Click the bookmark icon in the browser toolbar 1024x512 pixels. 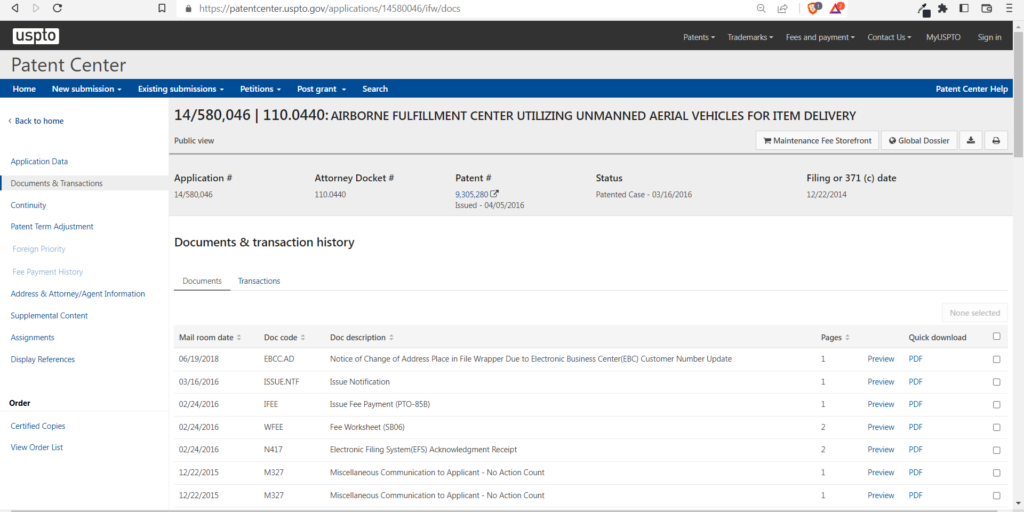pyautogui.click(x=162, y=8)
